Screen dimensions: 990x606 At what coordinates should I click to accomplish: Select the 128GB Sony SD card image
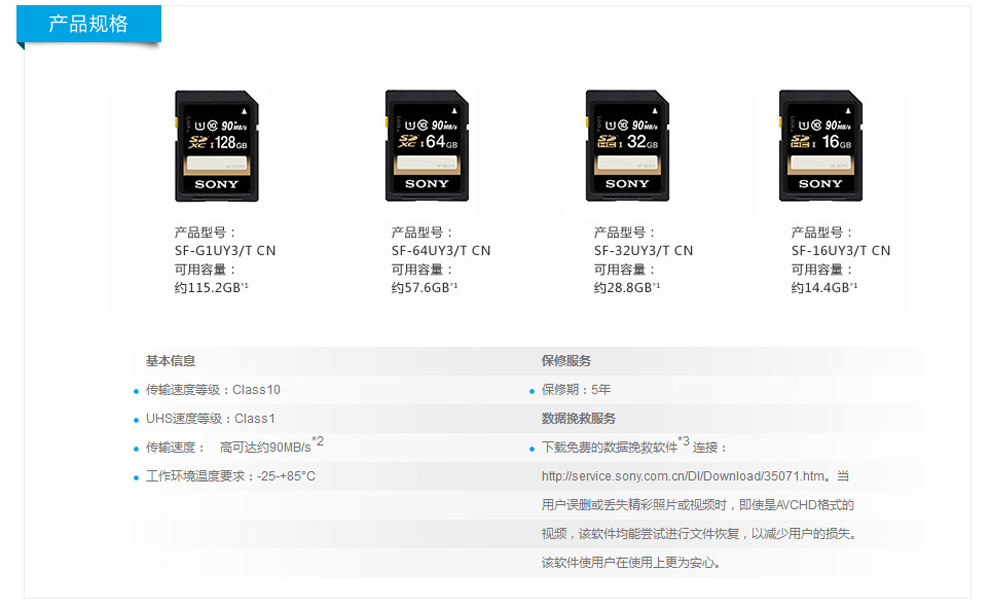point(217,146)
